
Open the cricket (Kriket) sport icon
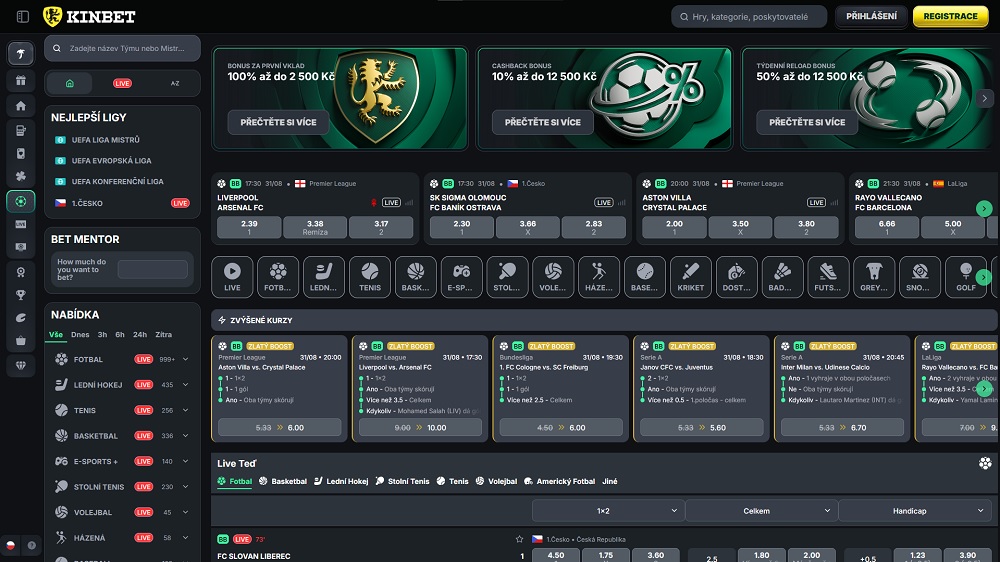691,276
